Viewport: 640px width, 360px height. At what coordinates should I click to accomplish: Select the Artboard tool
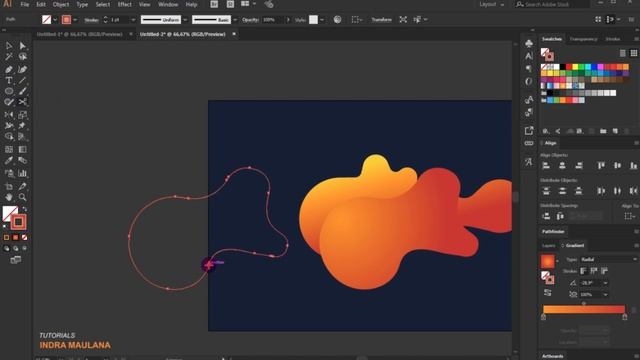tap(9, 187)
